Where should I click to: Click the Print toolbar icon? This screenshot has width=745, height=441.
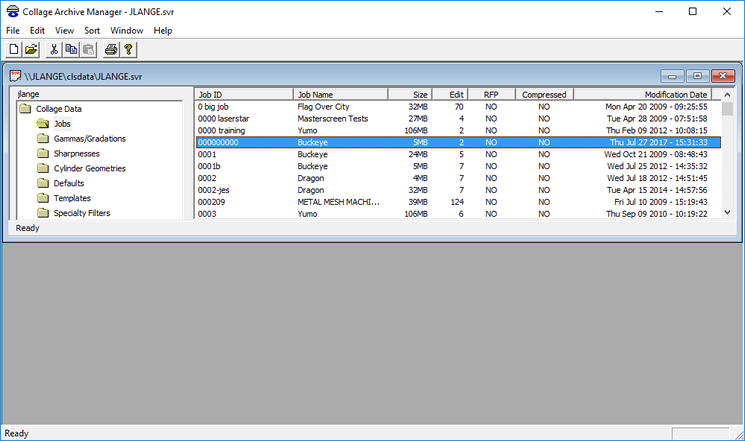pyautogui.click(x=111, y=49)
